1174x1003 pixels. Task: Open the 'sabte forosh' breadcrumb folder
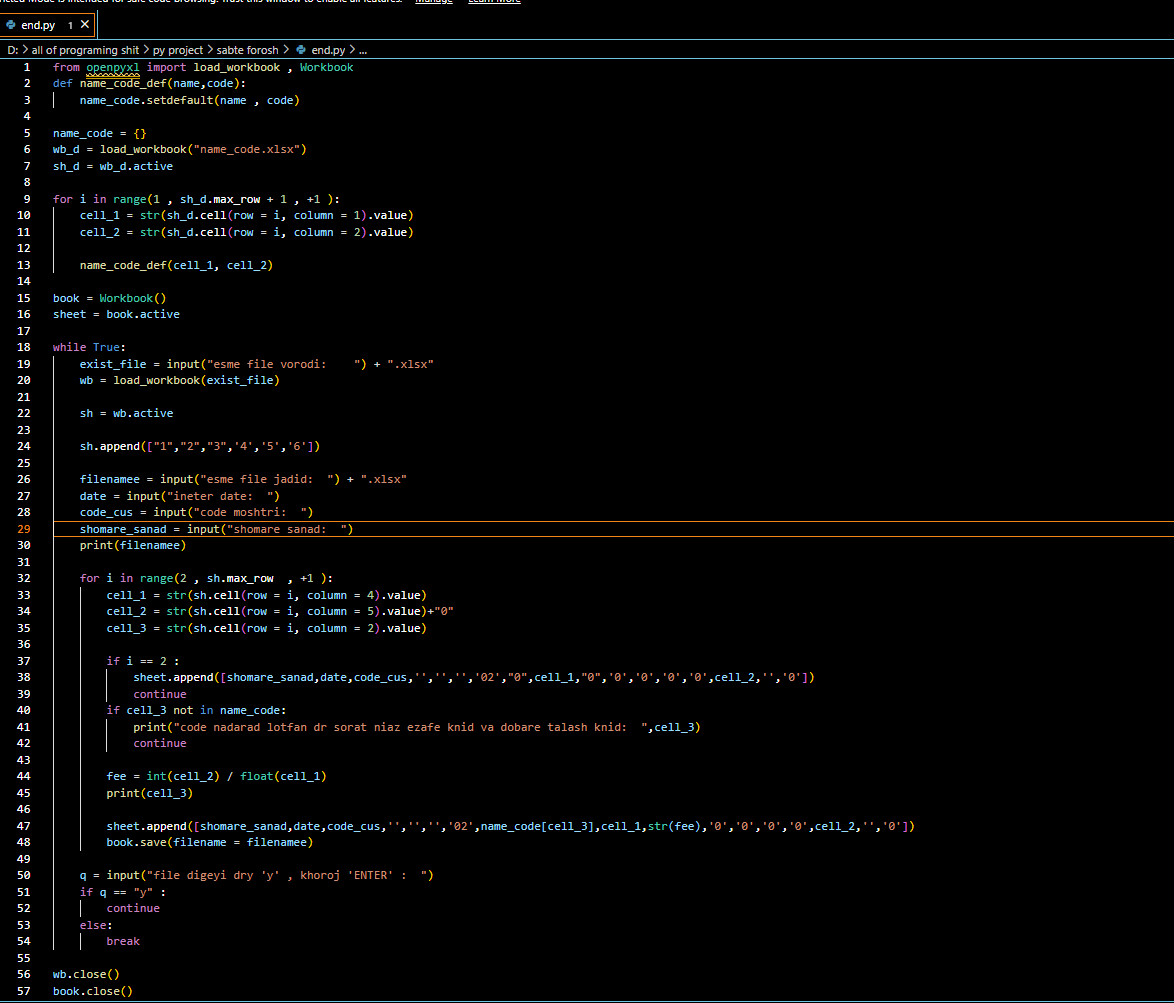pos(247,50)
